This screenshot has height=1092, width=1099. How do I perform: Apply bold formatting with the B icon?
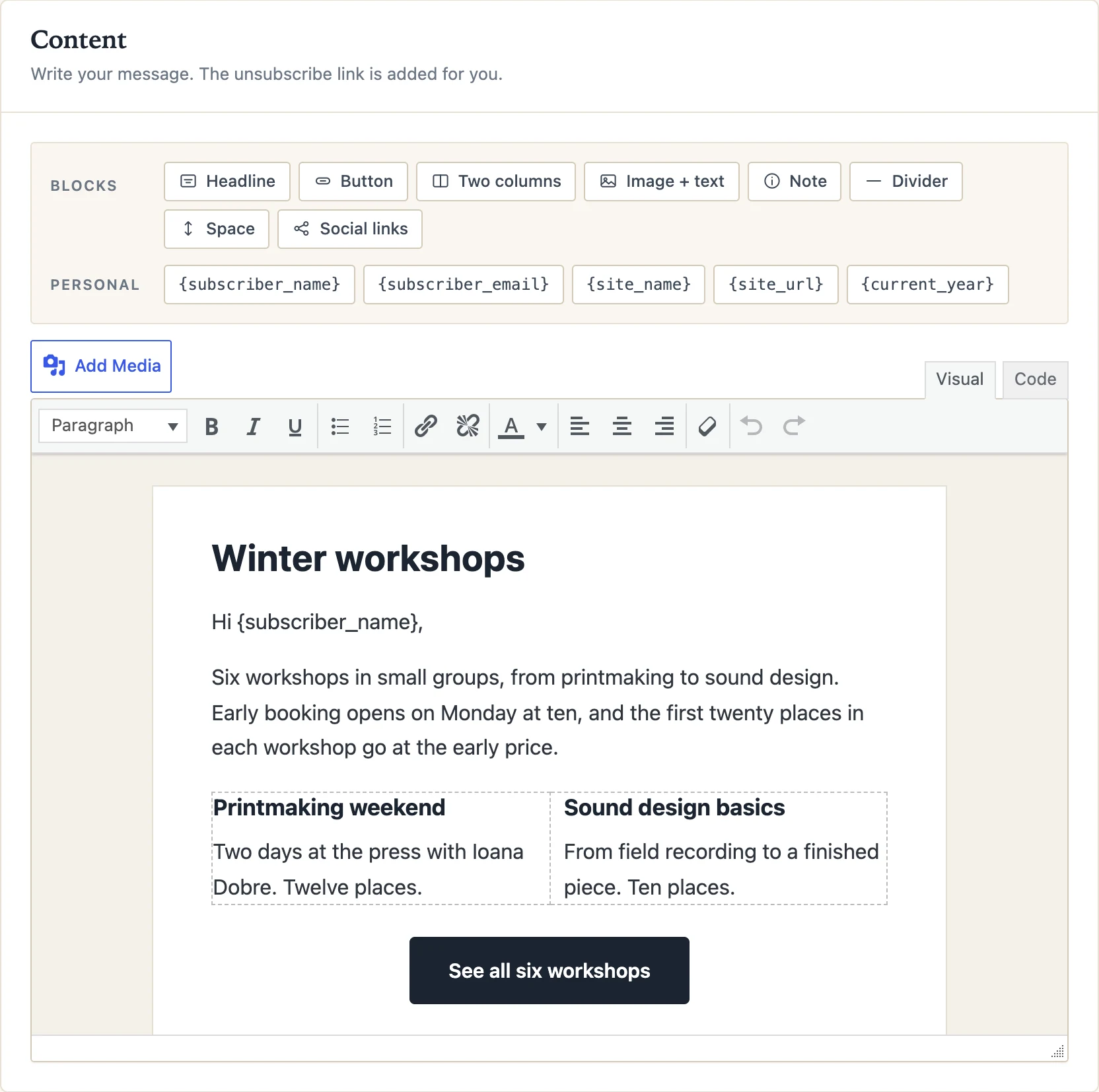pos(211,427)
